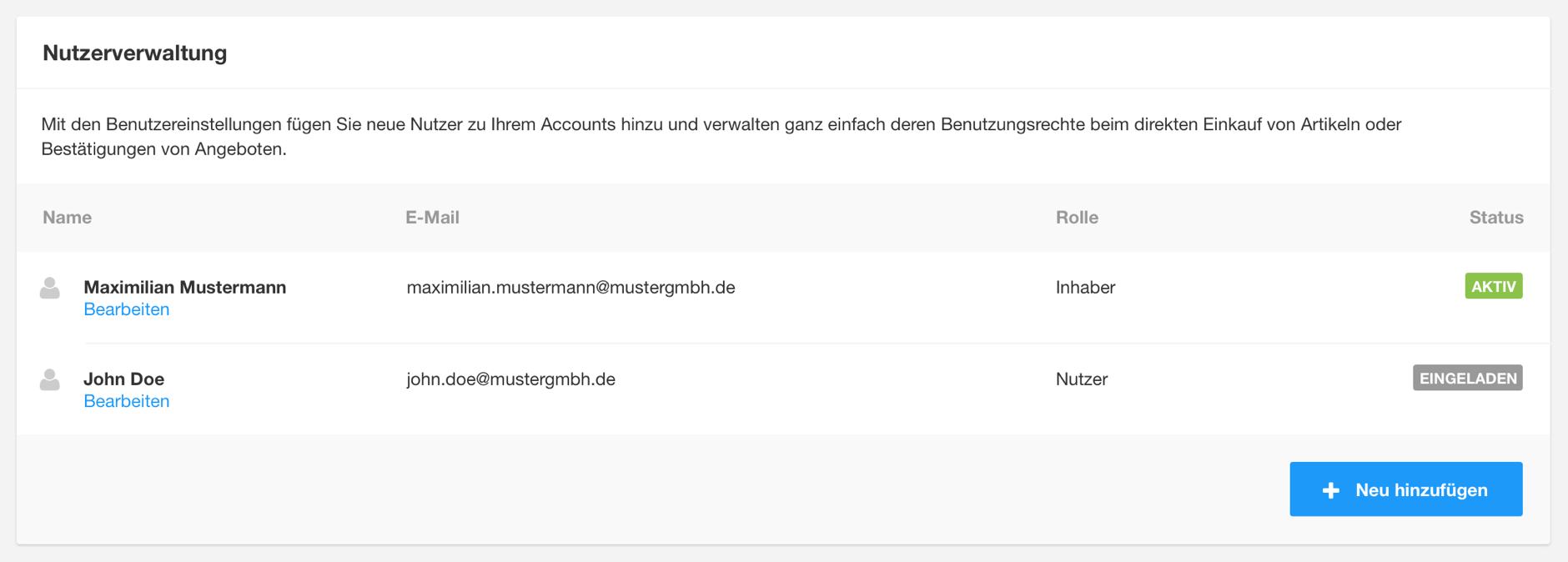Image resolution: width=1568 pixels, height=562 pixels.
Task: Click John Doe's avatar icon
Action: click(50, 380)
